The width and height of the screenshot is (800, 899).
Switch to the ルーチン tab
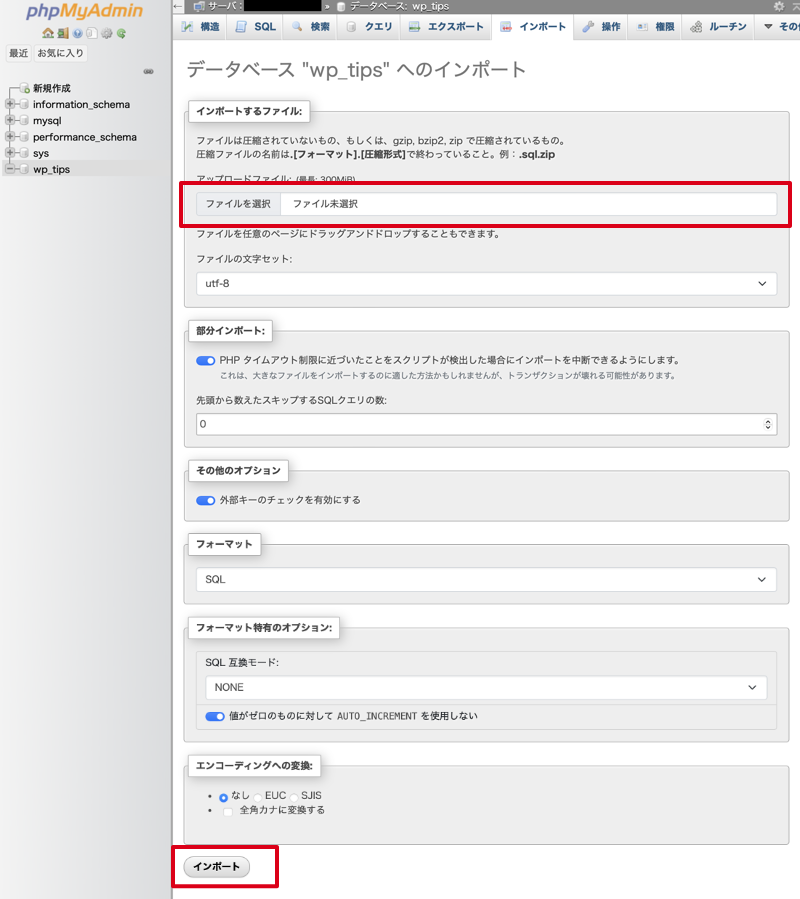tap(718, 27)
